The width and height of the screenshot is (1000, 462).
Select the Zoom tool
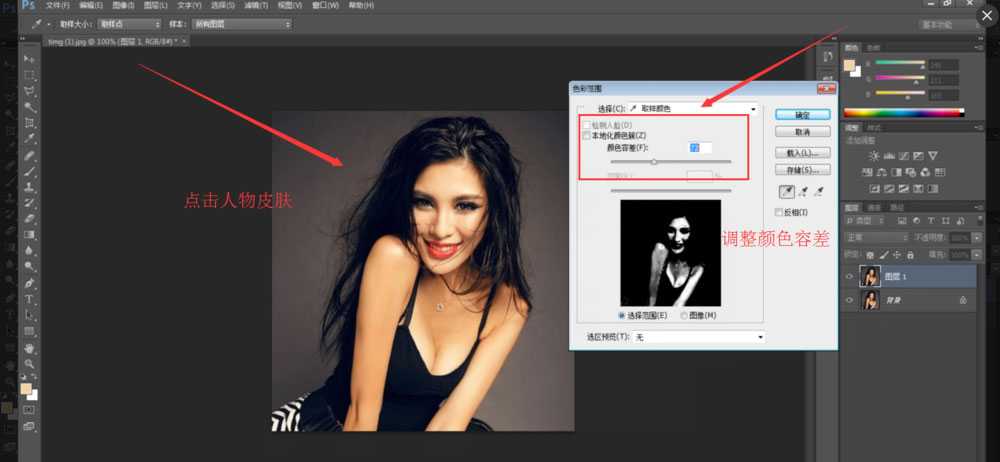point(30,364)
